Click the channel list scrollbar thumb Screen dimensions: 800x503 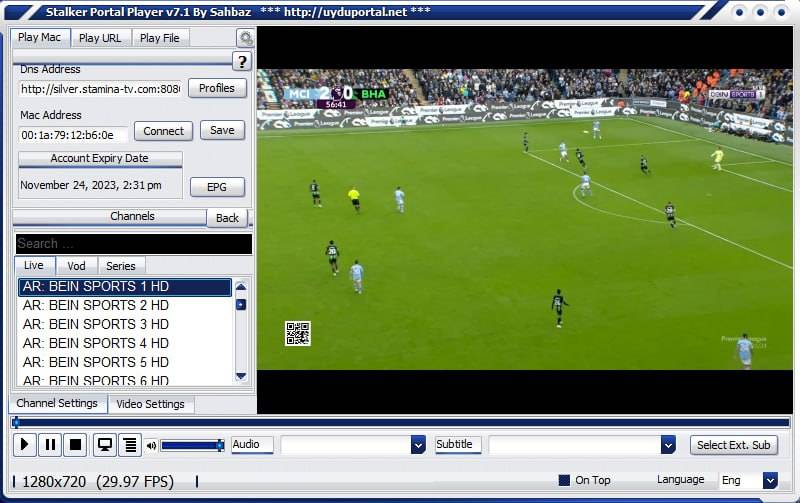[241, 305]
